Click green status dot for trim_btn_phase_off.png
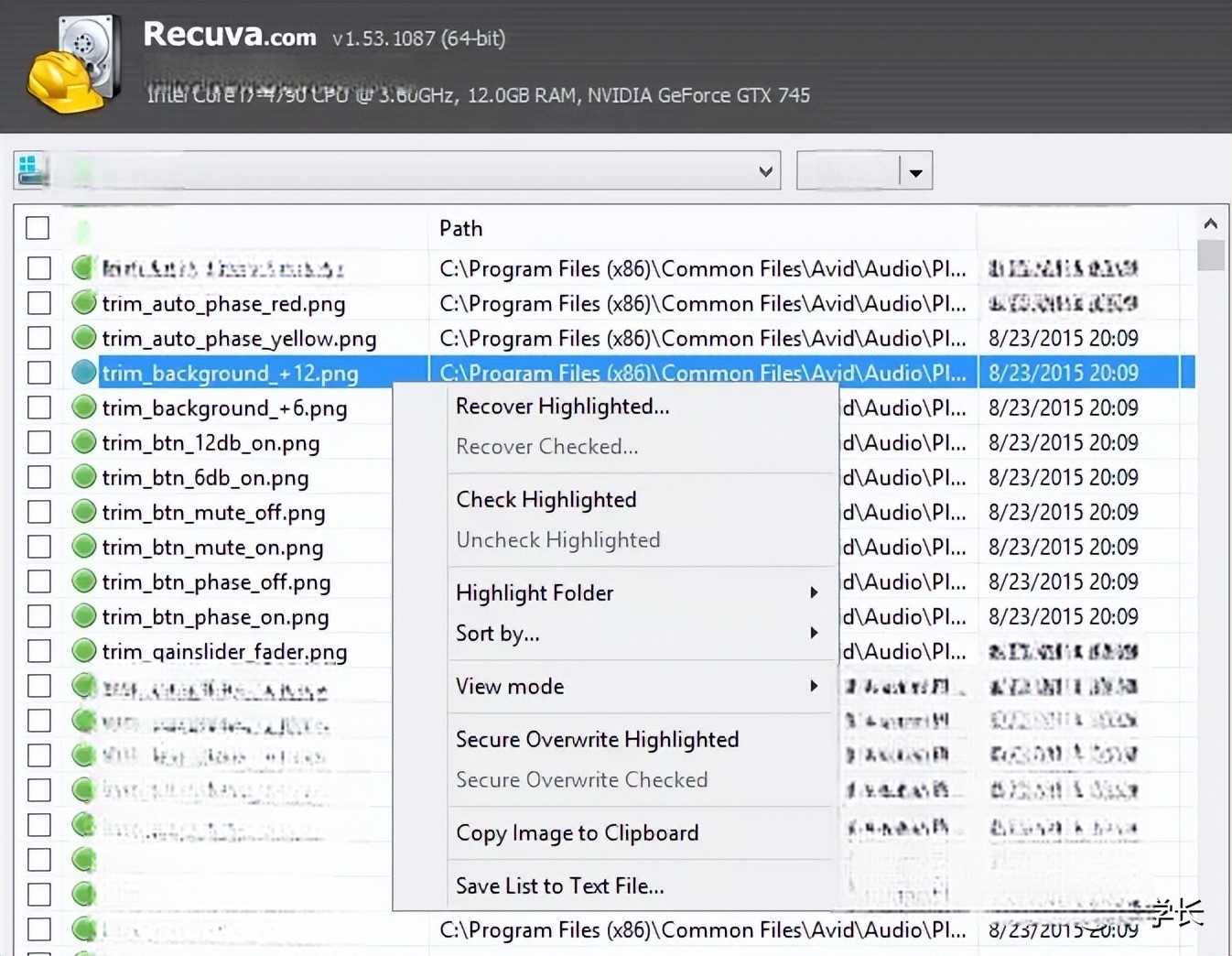This screenshot has width=1232, height=956. point(84,581)
